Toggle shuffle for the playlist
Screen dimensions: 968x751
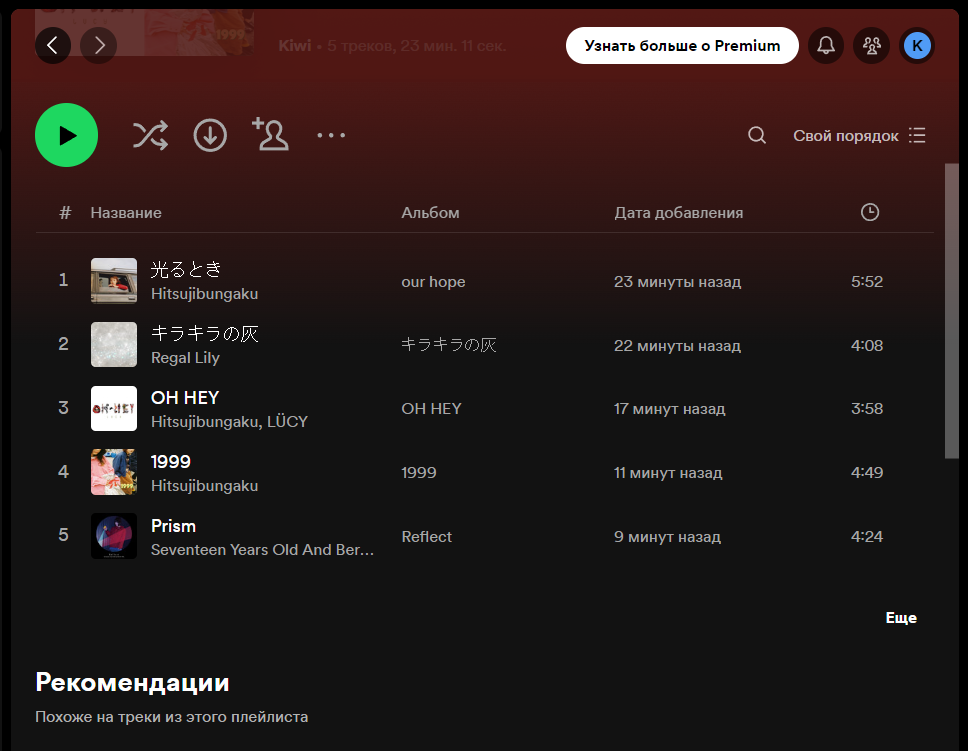pos(150,135)
